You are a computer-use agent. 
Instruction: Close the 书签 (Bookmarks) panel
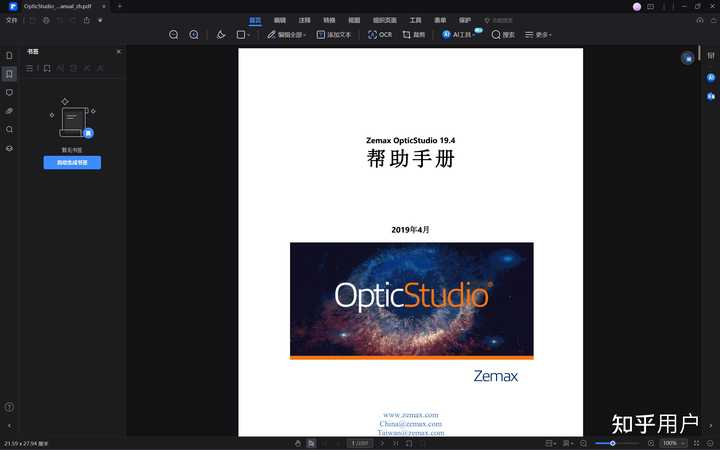tap(119, 51)
